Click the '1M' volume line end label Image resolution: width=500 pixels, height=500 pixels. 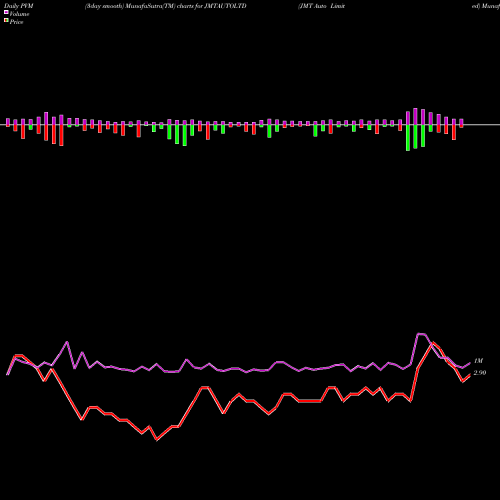tap(478, 361)
